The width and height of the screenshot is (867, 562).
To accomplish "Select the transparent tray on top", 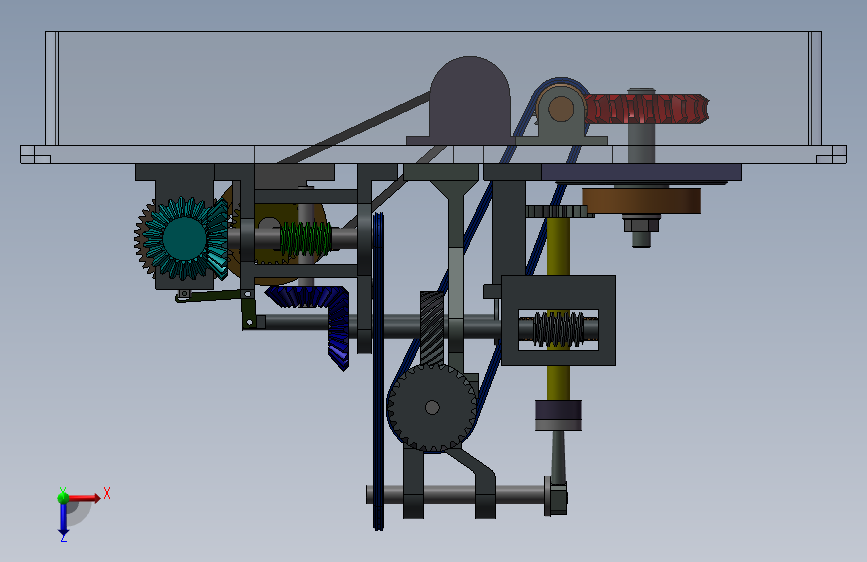I will 434,89.
